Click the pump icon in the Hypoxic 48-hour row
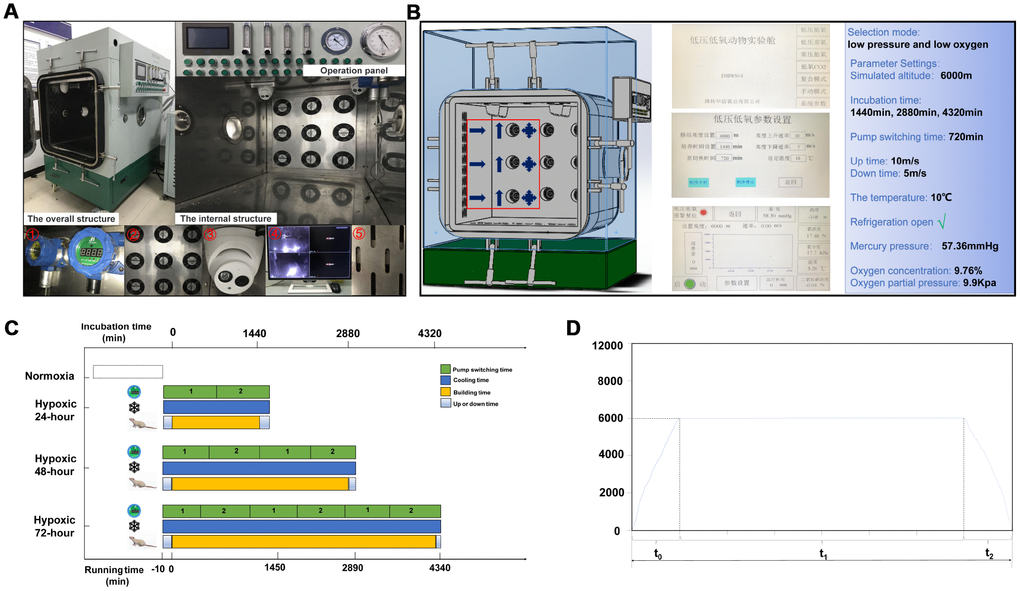Image resolution: width=1020 pixels, height=591 pixels. coord(135,452)
